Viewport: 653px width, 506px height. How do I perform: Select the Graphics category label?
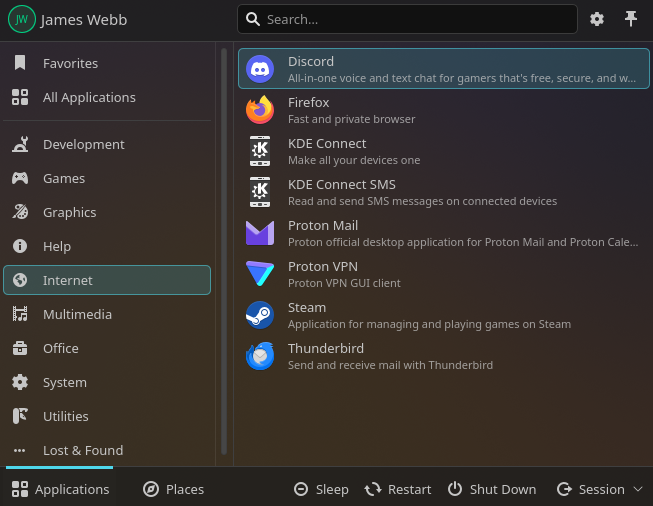tap(70, 213)
